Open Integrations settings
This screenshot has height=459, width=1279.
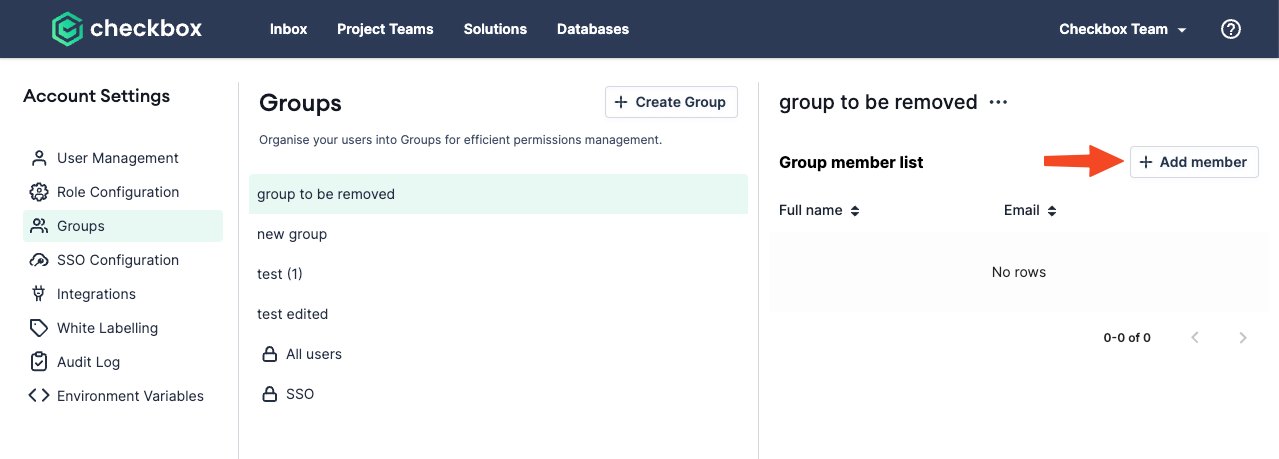(x=123, y=294)
